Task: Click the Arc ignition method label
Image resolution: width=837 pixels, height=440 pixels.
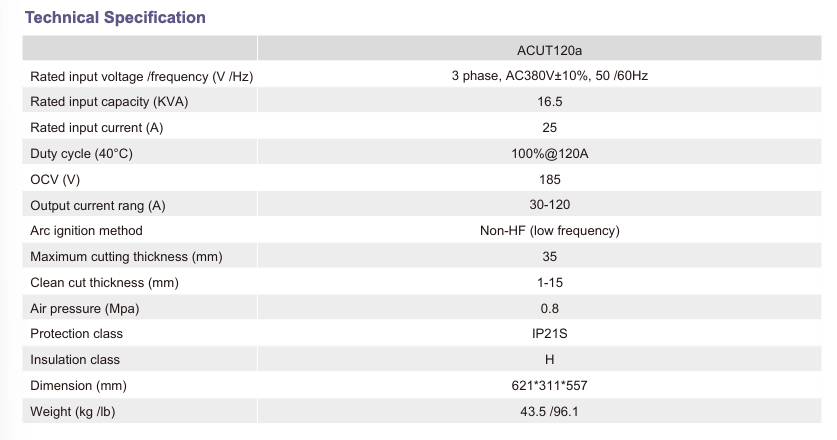Action: [87, 231]
